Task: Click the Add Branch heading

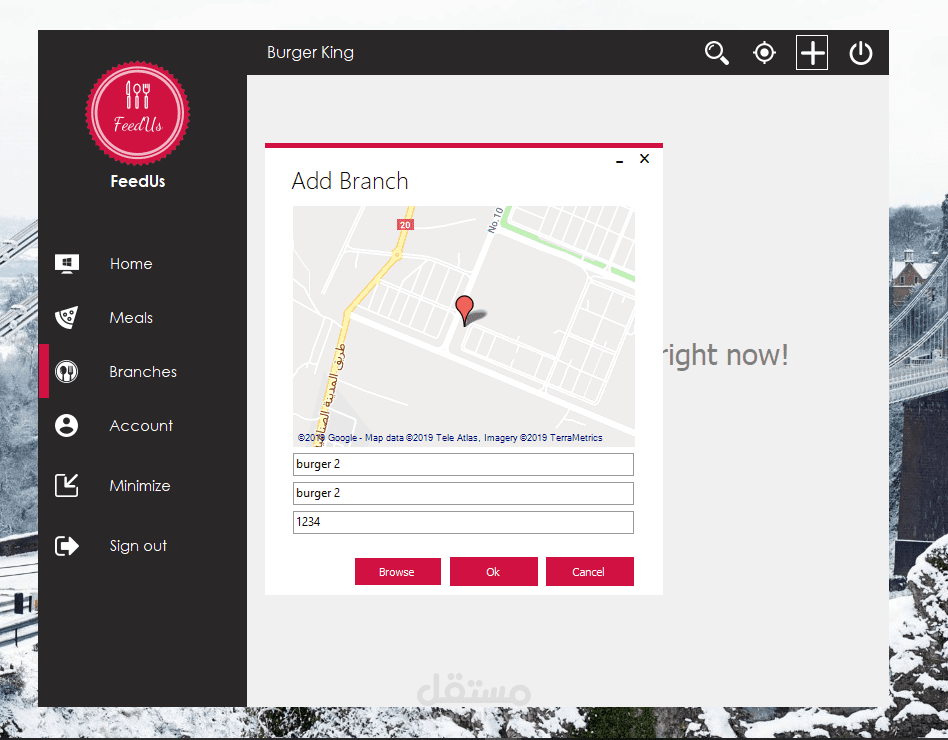Action: click(x=350, y=181)
